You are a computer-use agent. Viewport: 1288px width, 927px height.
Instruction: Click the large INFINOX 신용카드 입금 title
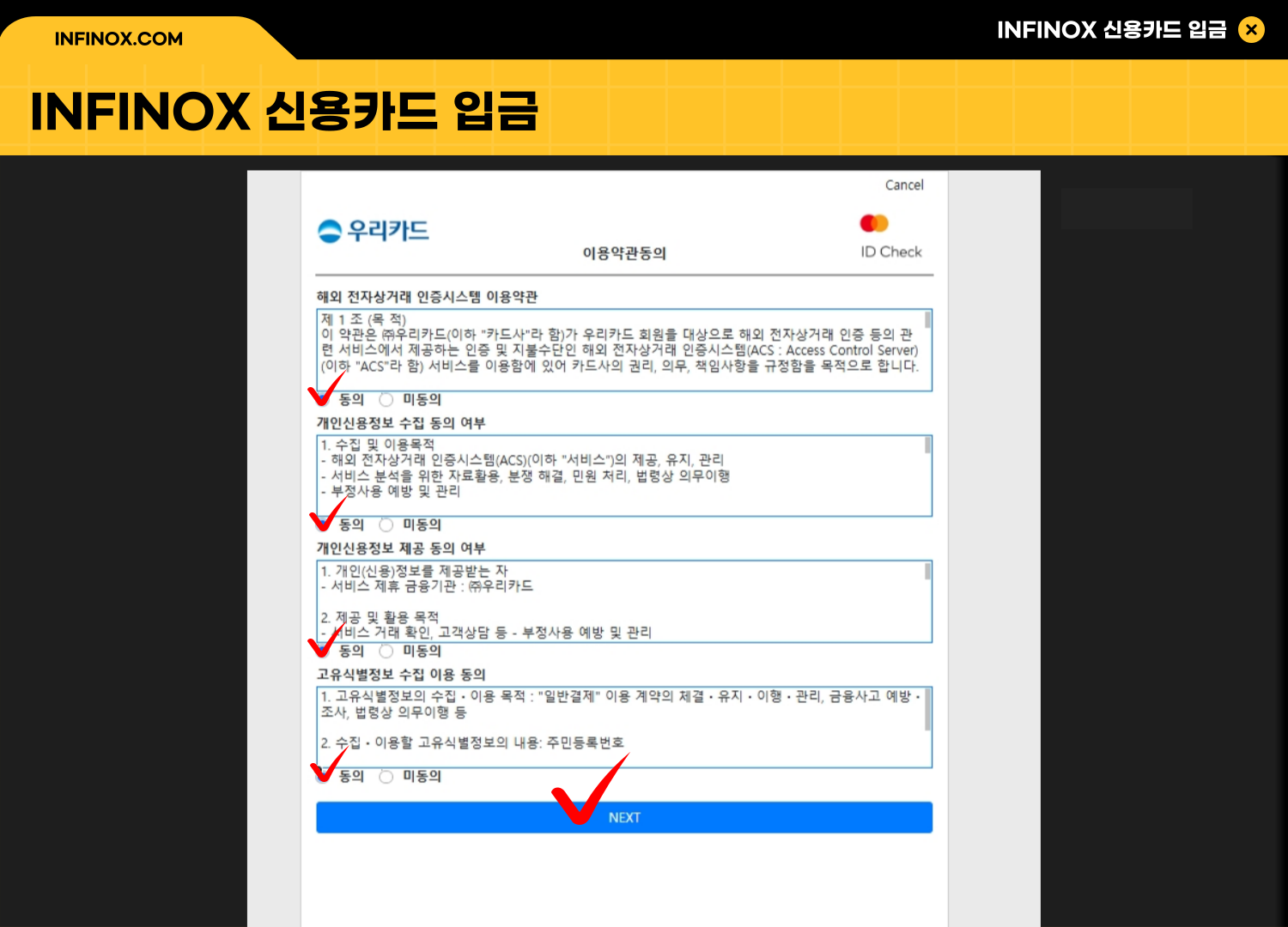284,112
